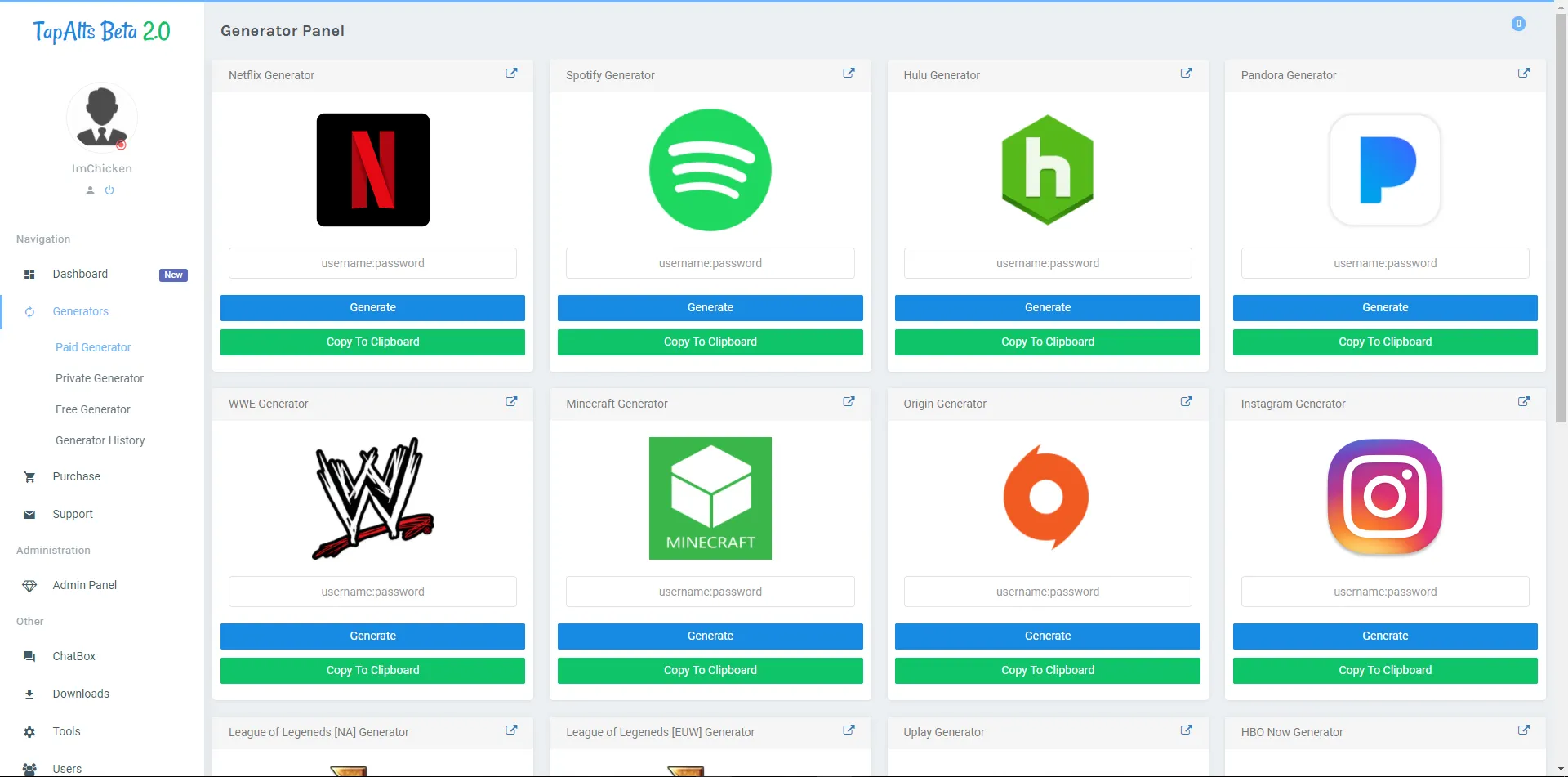Open Netflix Generator external link icon

(x=511, y=73)
